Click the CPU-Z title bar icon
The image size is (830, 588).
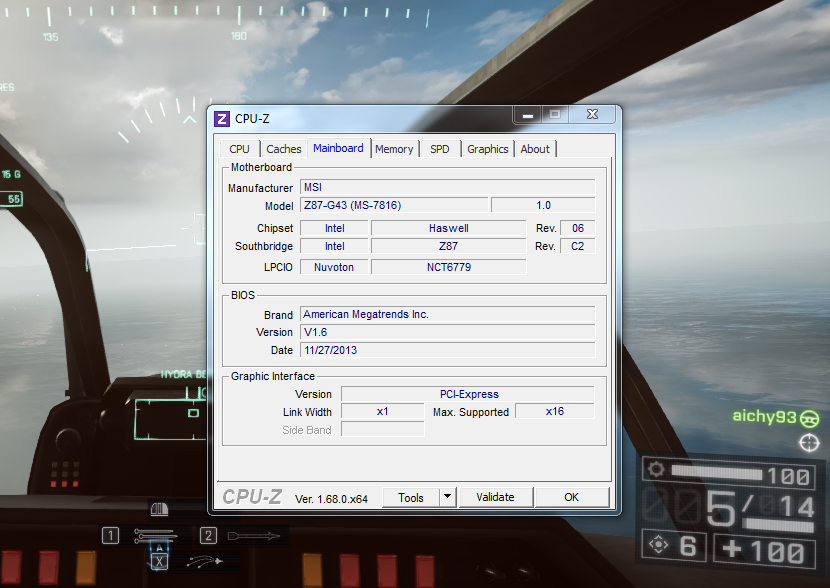pos(222,119)
